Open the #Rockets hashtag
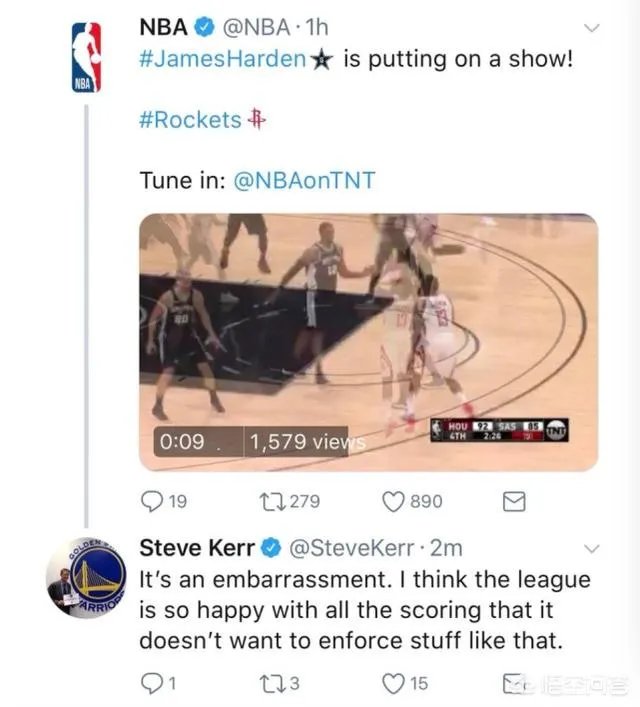This screenshot has width=640, height=707. tap(190, 120)
